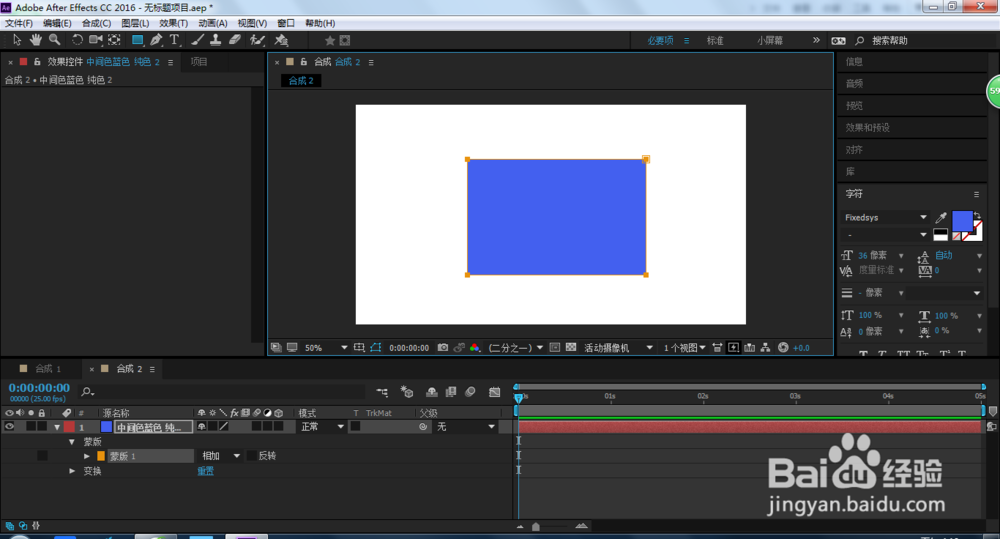
Task: Click the red label color of layer 1
Action: tap(69, 427)
